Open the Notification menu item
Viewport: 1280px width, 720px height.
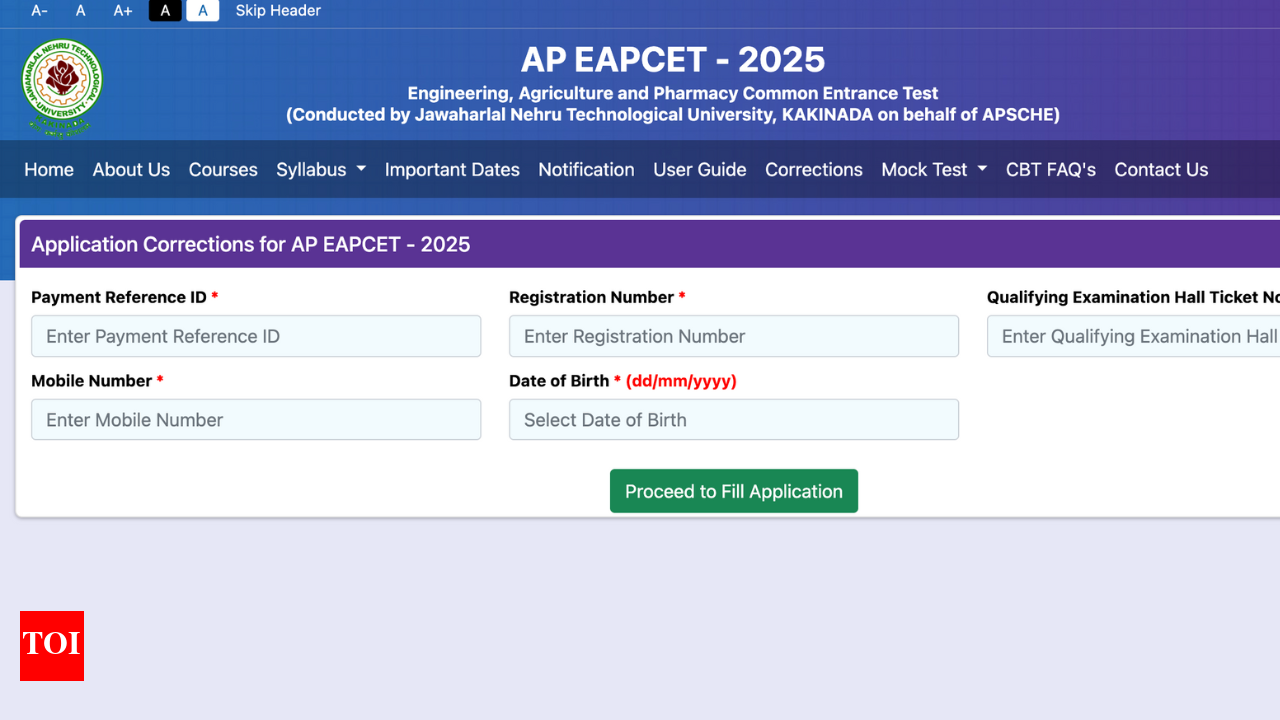tap(586, 170)
